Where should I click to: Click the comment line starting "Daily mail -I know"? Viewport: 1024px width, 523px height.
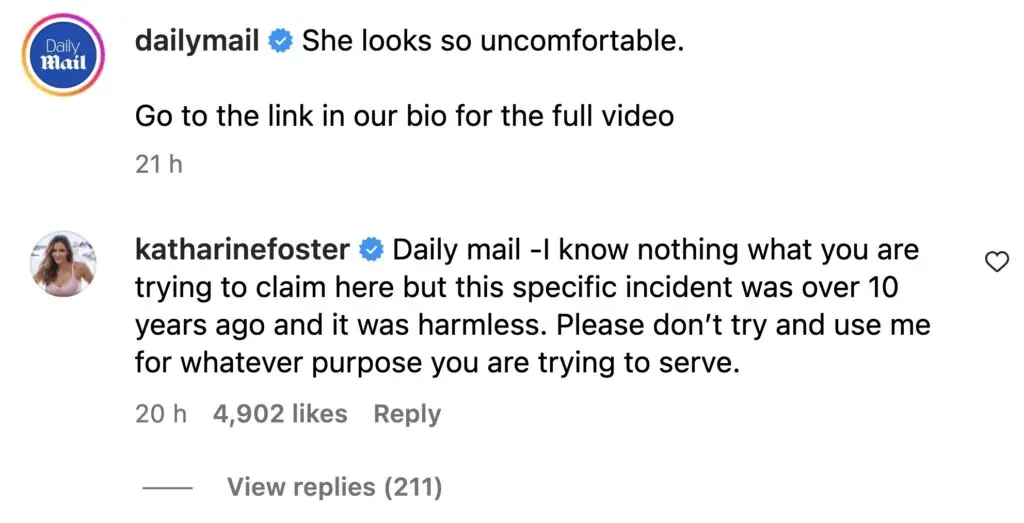tap(655, 249)
